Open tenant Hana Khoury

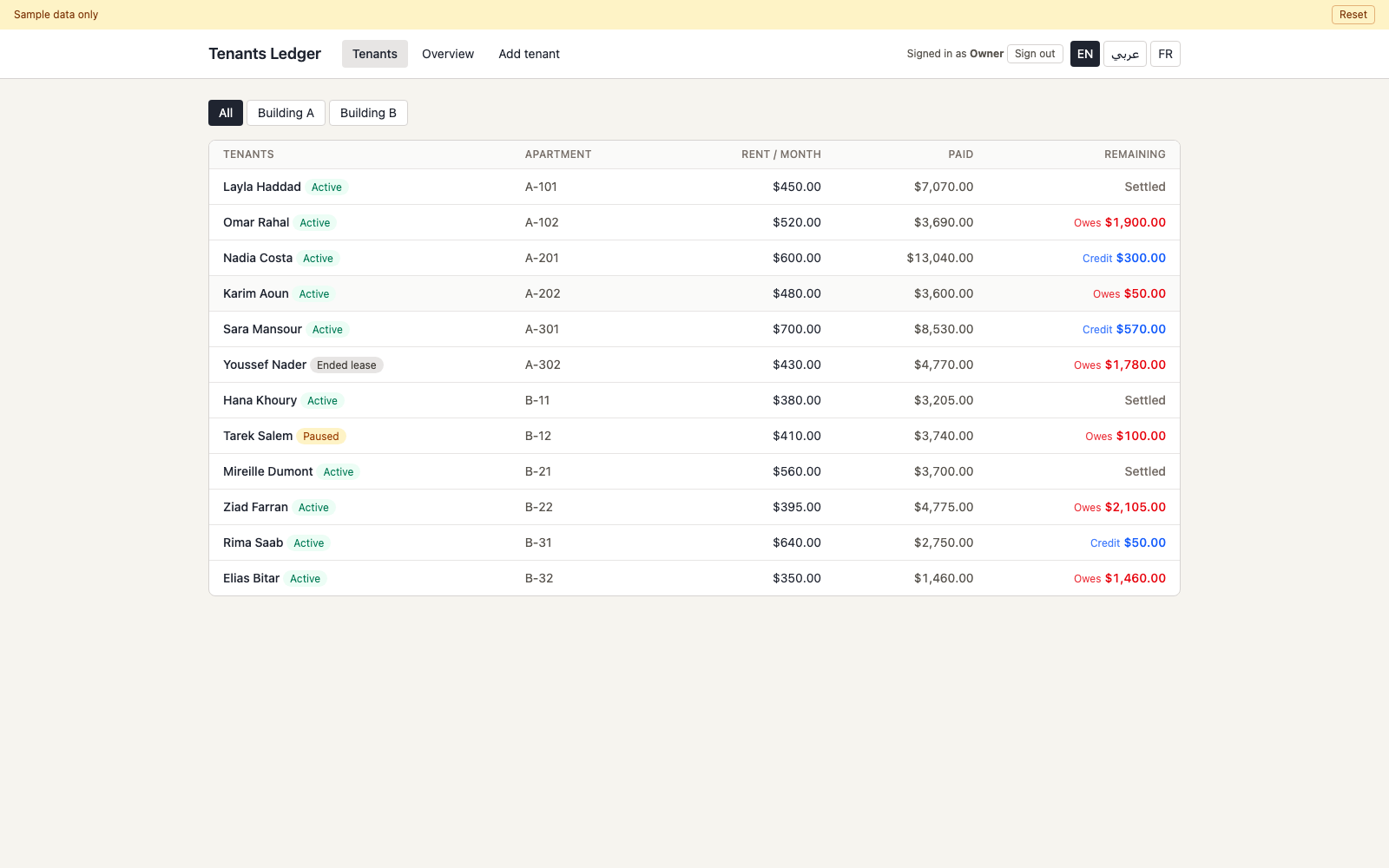[x=260, y=400]
